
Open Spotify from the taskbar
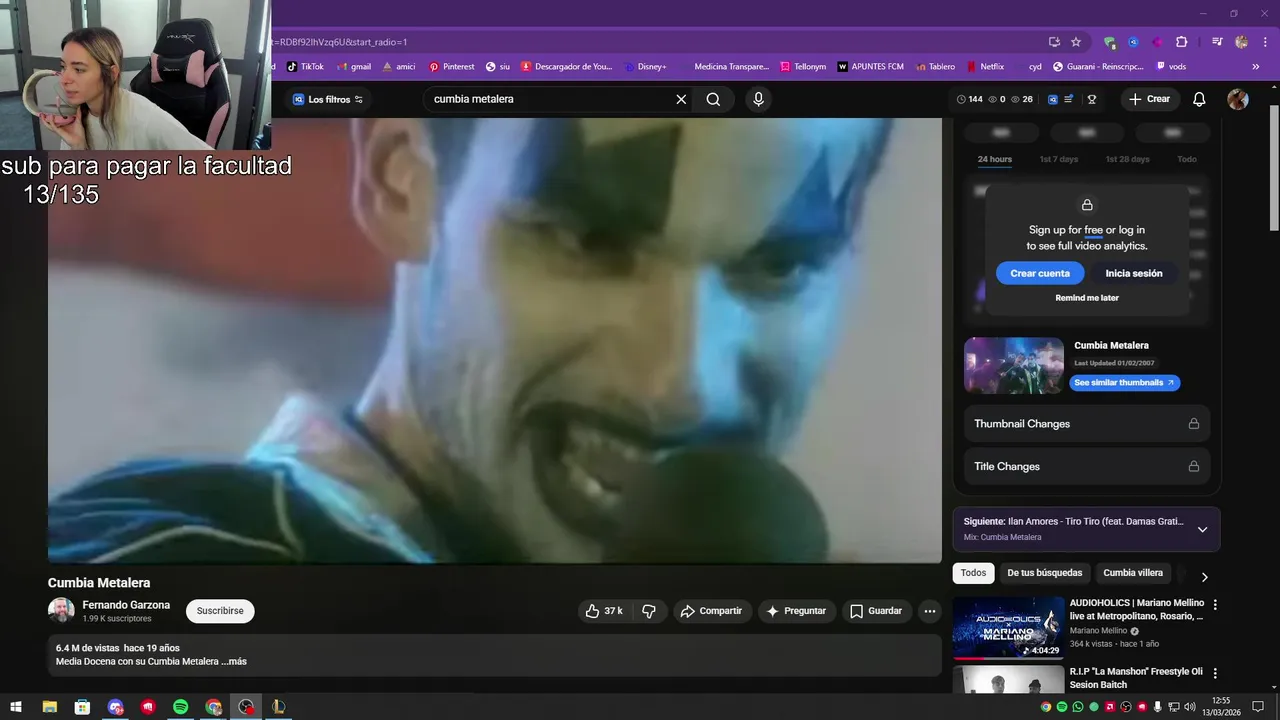click(x=180, y=707)
